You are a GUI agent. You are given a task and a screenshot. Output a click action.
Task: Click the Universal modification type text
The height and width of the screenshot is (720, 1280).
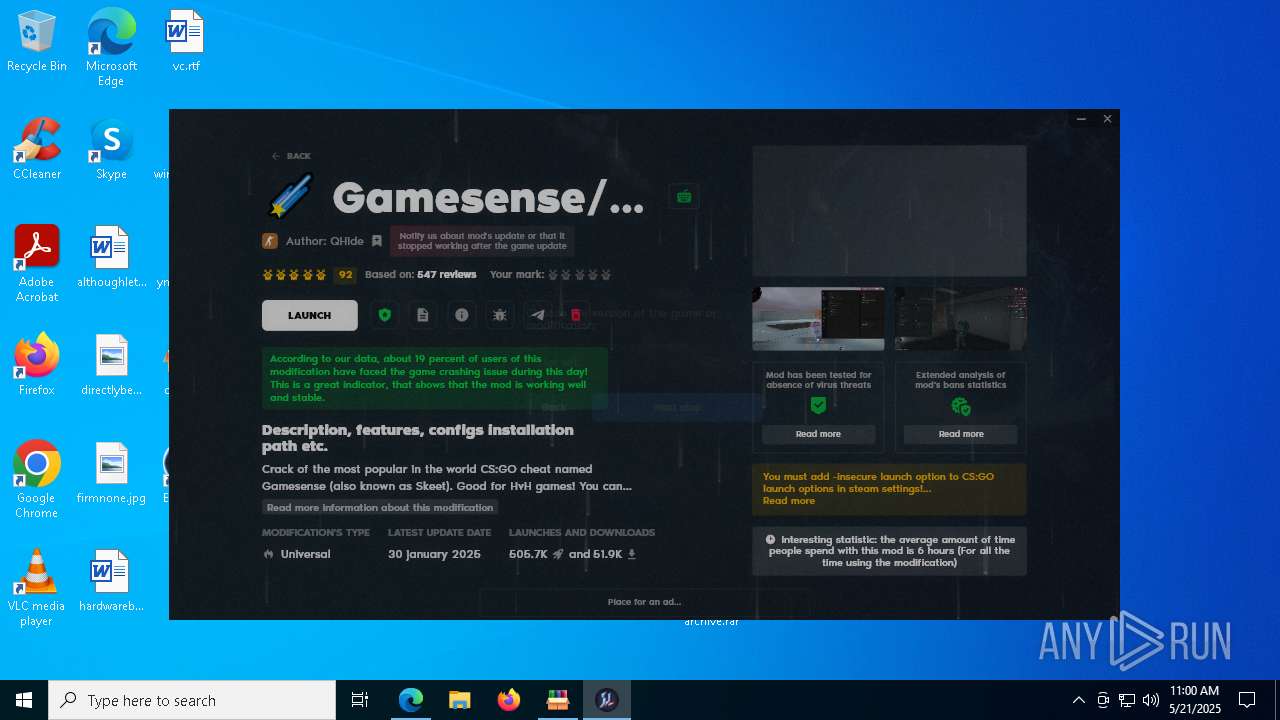(305, 554)
